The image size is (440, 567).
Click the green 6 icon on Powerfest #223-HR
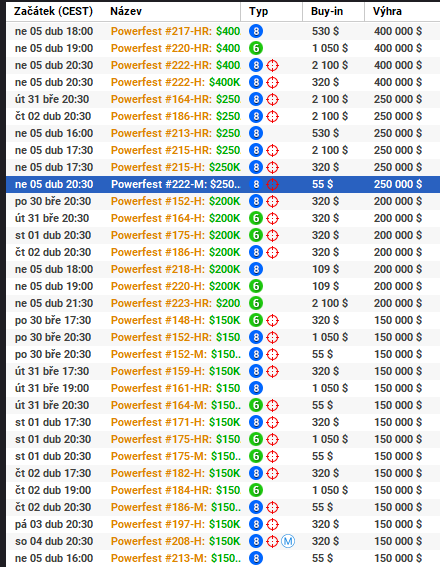point(256,303)
